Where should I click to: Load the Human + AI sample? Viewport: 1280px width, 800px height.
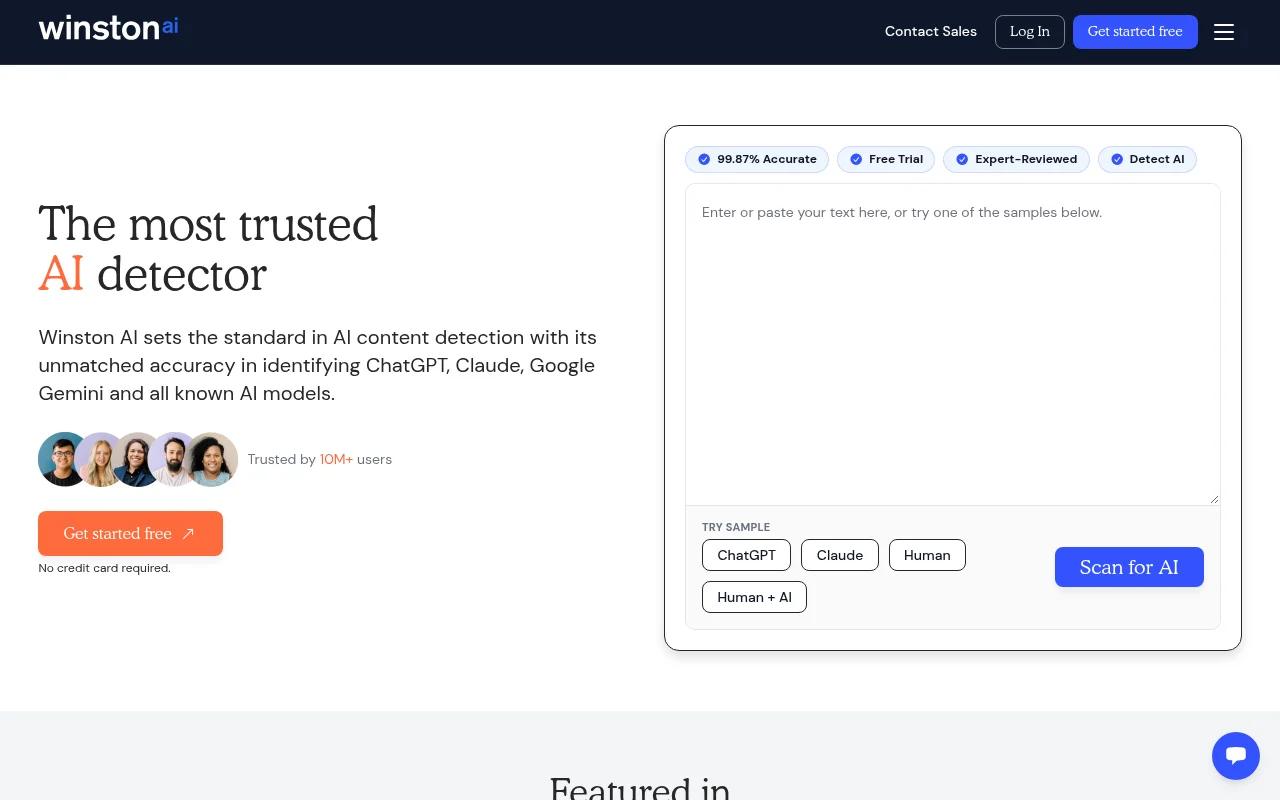(754, 597)
